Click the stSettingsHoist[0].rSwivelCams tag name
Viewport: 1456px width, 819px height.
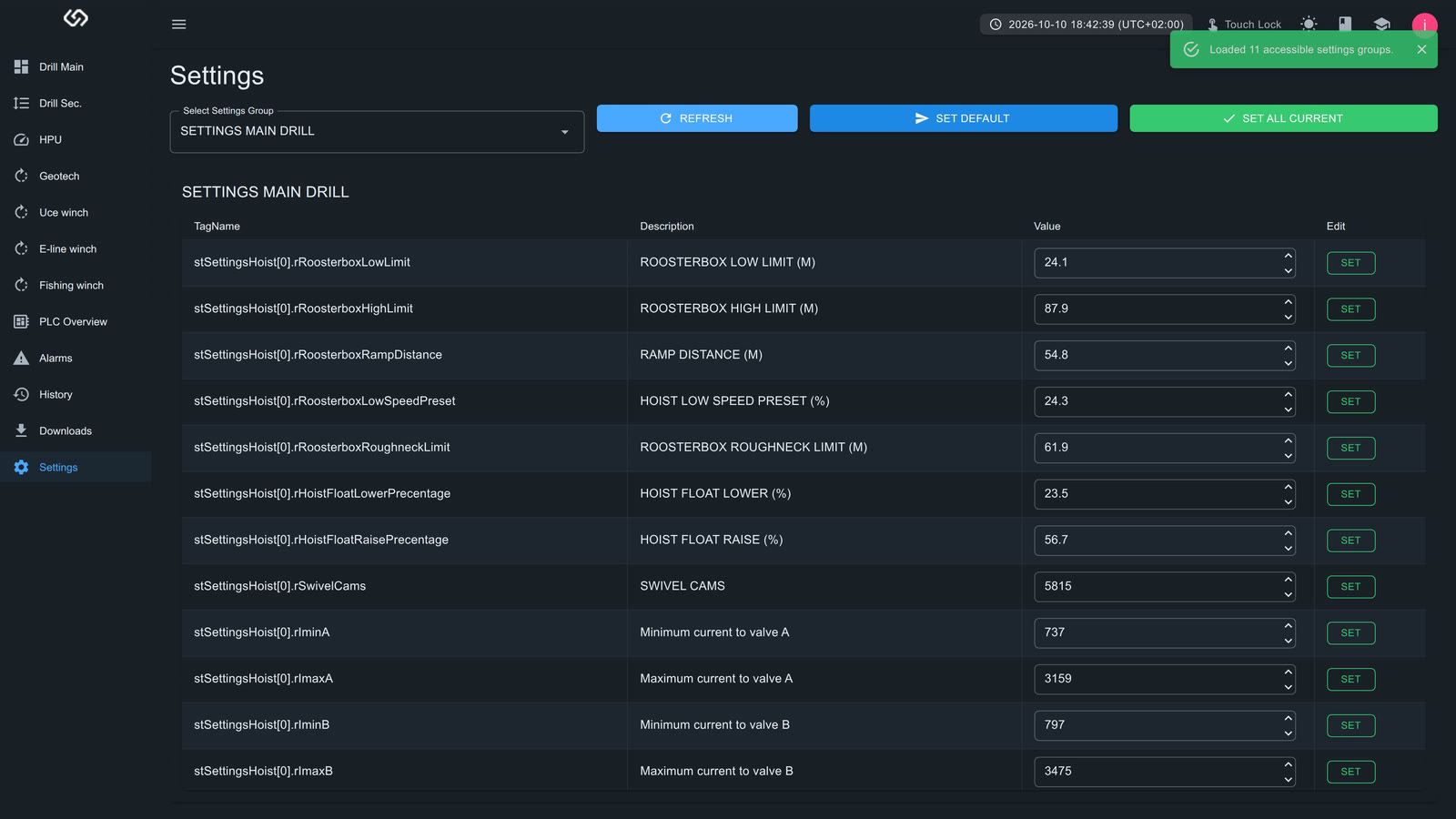(279, 586)
